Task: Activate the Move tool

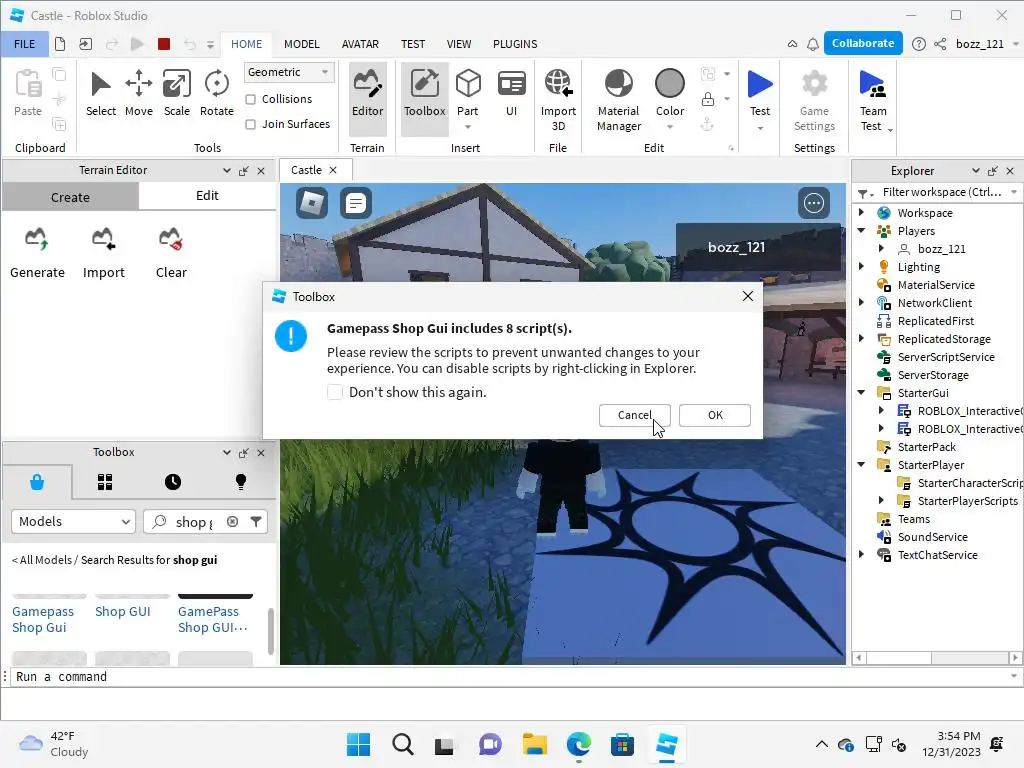Action: 138,95
